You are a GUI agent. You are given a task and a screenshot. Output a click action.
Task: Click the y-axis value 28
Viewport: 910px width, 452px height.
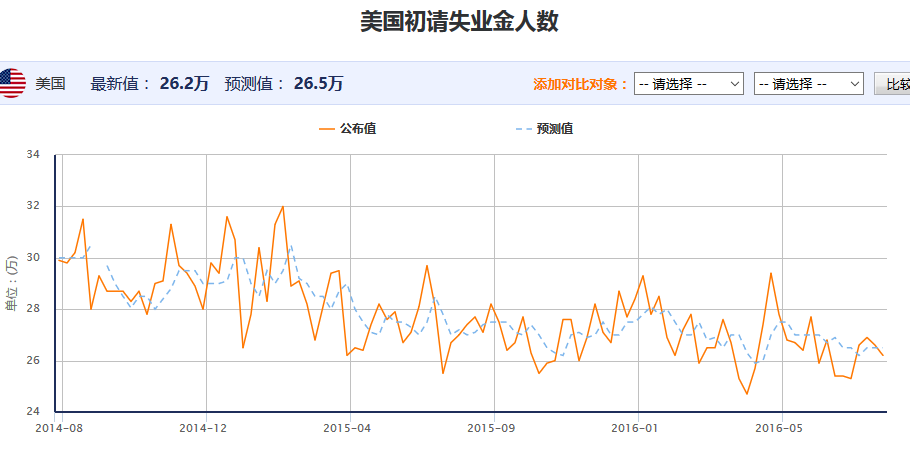33,309
